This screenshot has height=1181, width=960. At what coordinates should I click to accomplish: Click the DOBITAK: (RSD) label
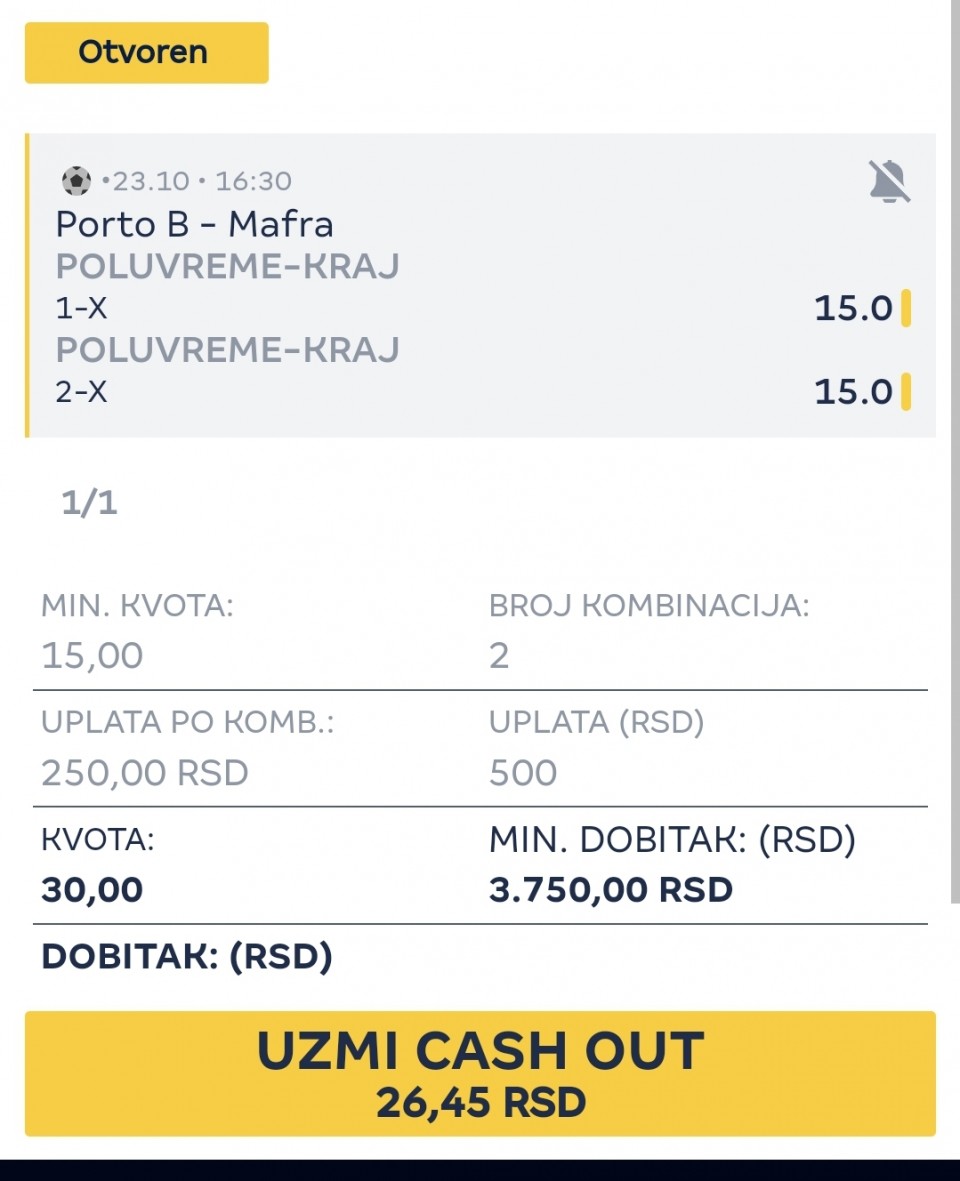click(186, 957)
